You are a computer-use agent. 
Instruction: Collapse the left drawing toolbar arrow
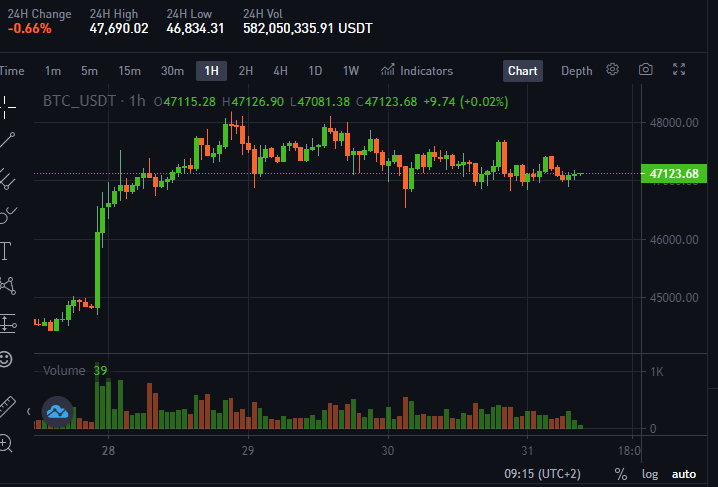(28, 411)
